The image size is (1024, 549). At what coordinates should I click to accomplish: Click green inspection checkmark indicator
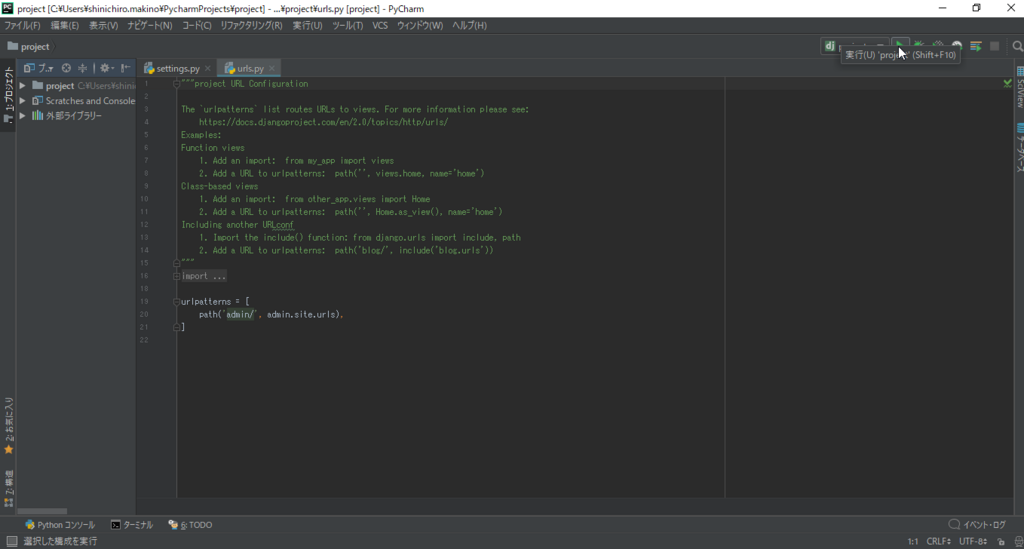point(1007,84)
